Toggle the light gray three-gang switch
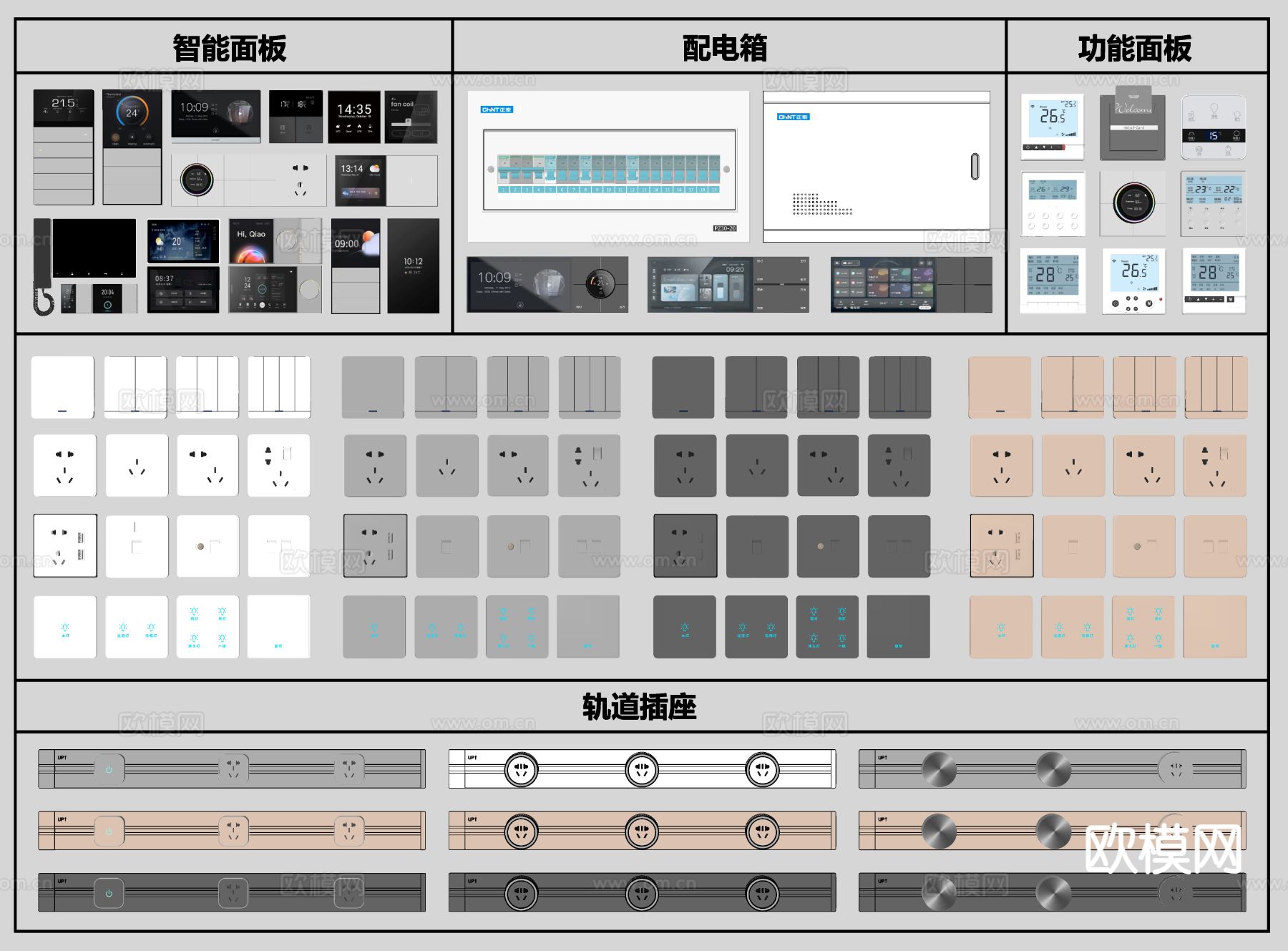 point(517,387)
